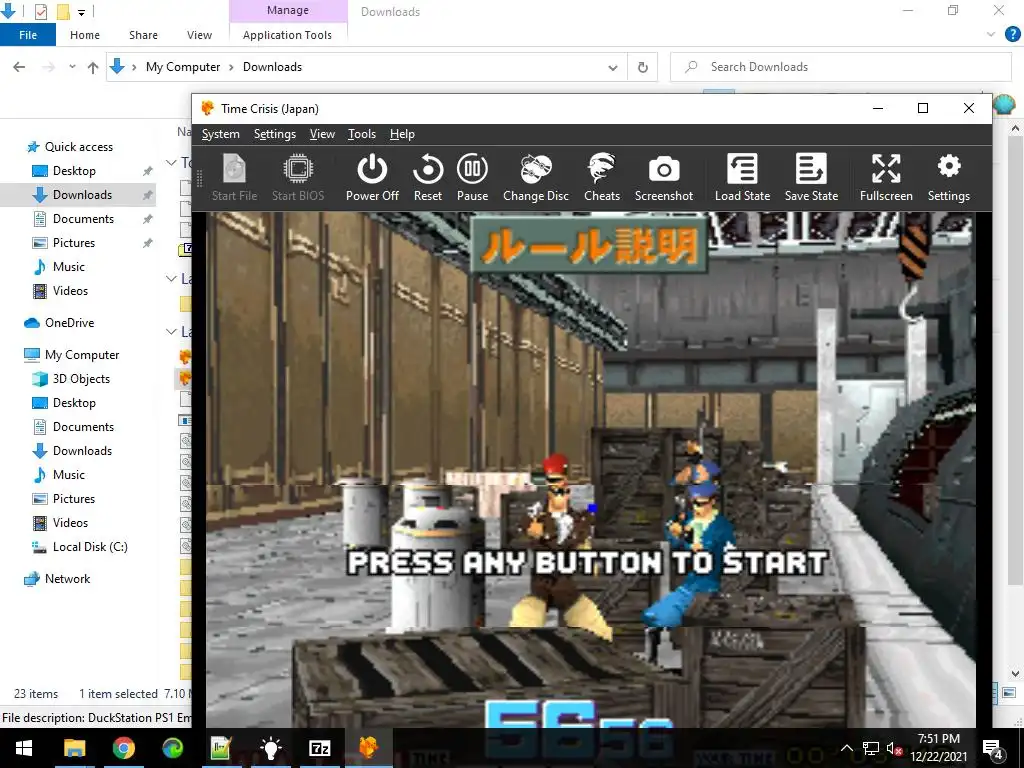1024x768 pixels.
Task: Open 3D Objects folder
Action: coord(81,379)
